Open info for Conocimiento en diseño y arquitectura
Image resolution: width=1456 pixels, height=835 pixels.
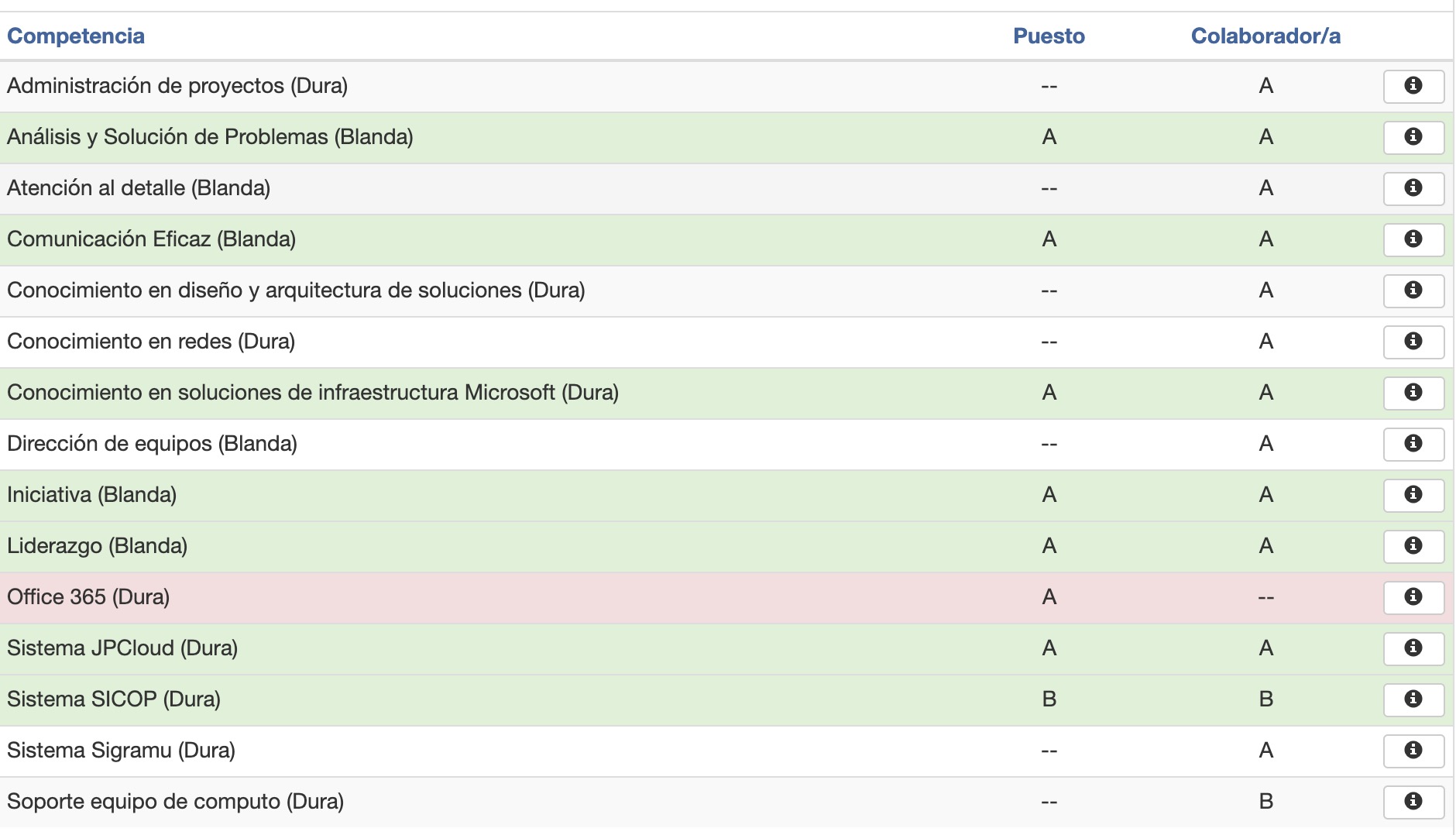click(1413, 290)
